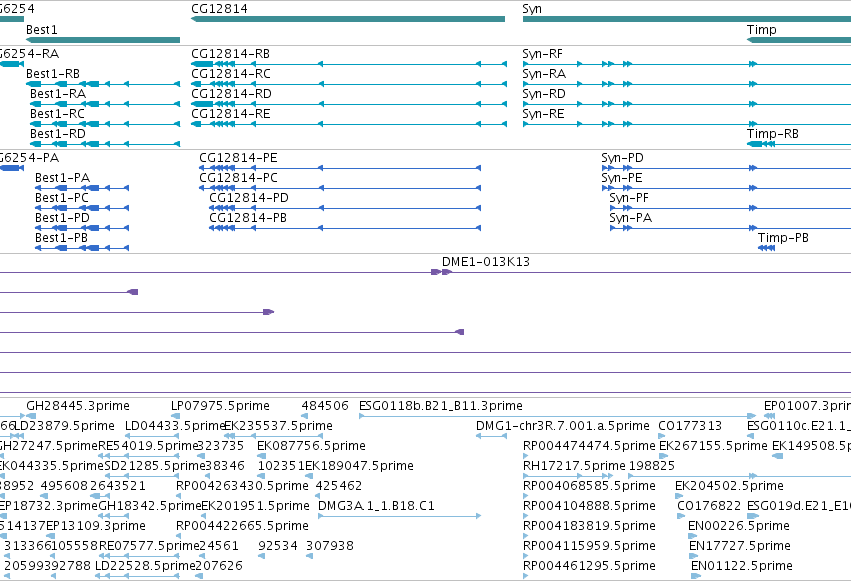
Task: Click the RP004104888.5prime label
Action: [589, 506]
